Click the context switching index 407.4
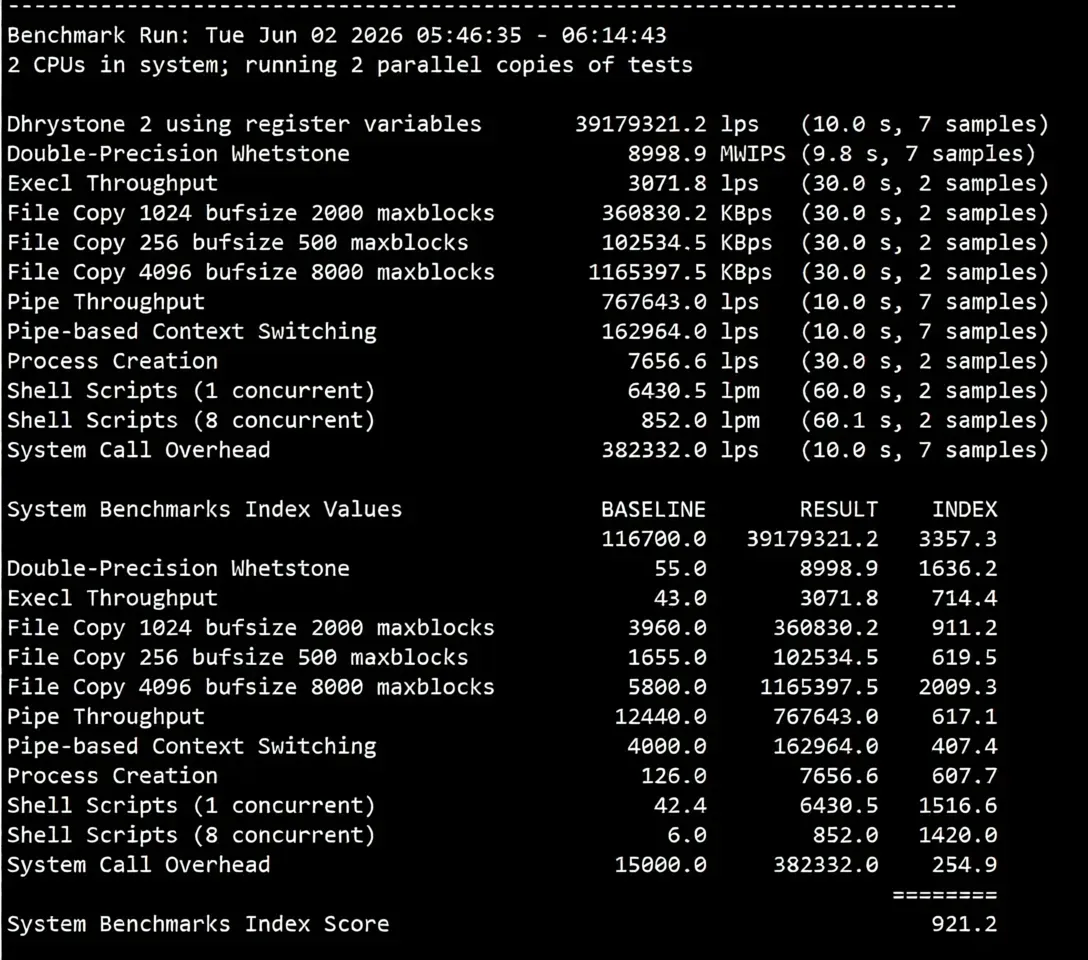Viewport: 1088px width, 960px height. tap(964, 746)
